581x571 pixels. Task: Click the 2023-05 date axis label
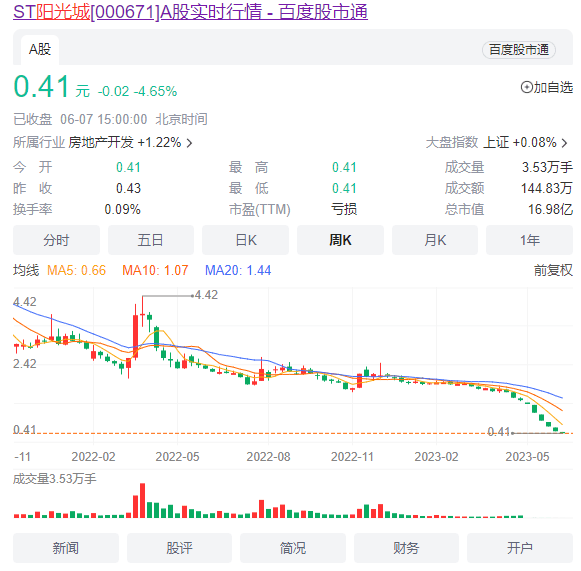pos(527,457)
